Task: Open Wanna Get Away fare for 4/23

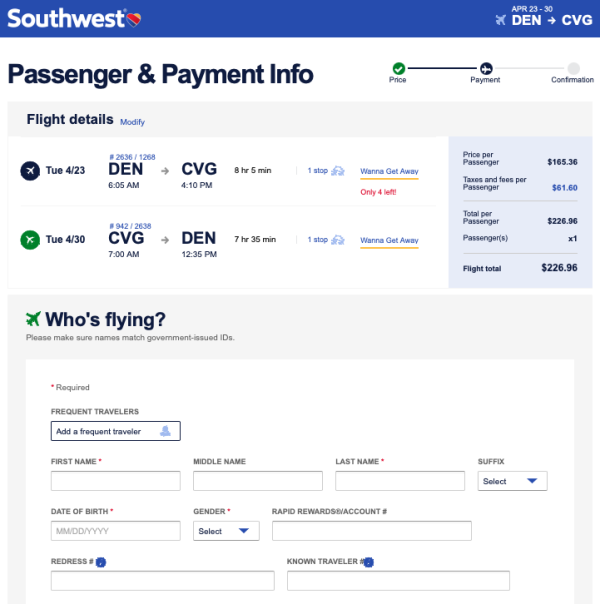Action: 389,171
